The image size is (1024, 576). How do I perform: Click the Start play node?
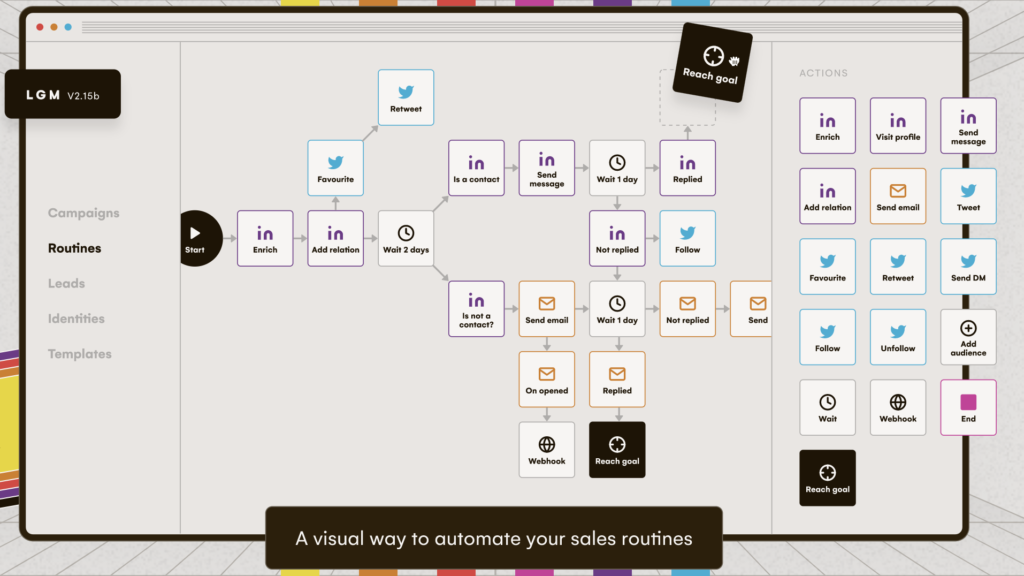pyautogui.click(x=200, y=238)
